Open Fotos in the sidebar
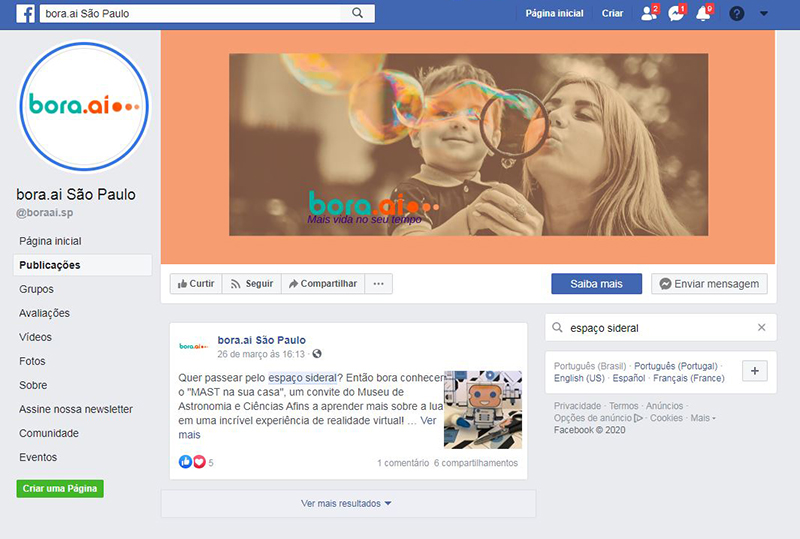The height and width of the screenshot is (539, 800). 32,361
